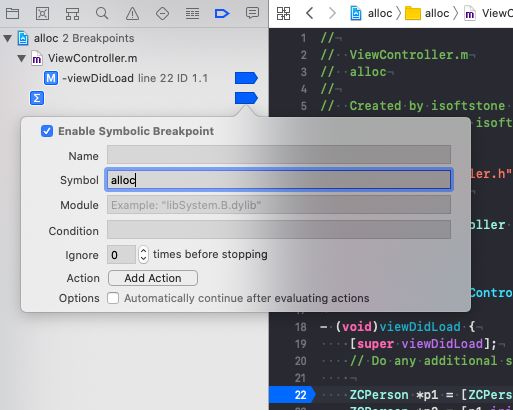Click the Add Action button
The width and height of the screenshot is (513, 410).
[153, 278]
